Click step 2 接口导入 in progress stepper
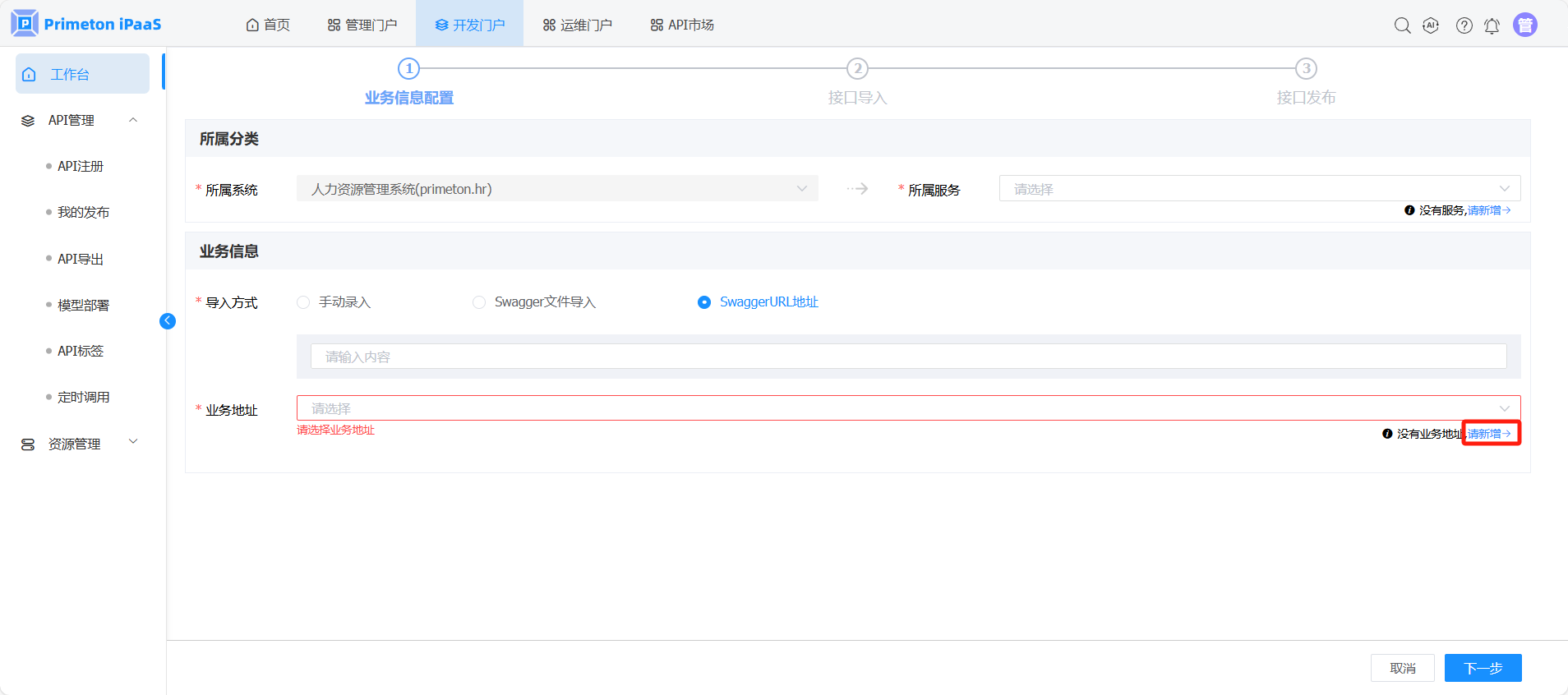 tap(857, 69)
